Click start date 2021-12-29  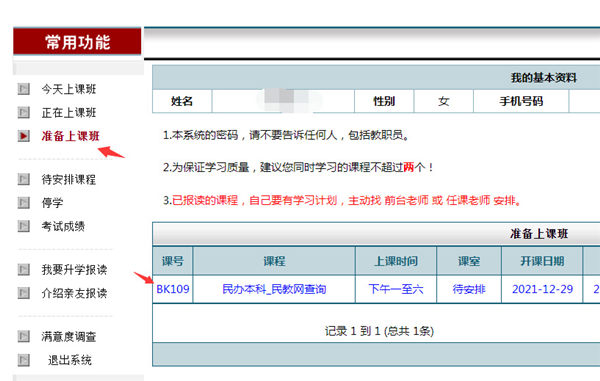pyautogui.click(x=542, y=289)
